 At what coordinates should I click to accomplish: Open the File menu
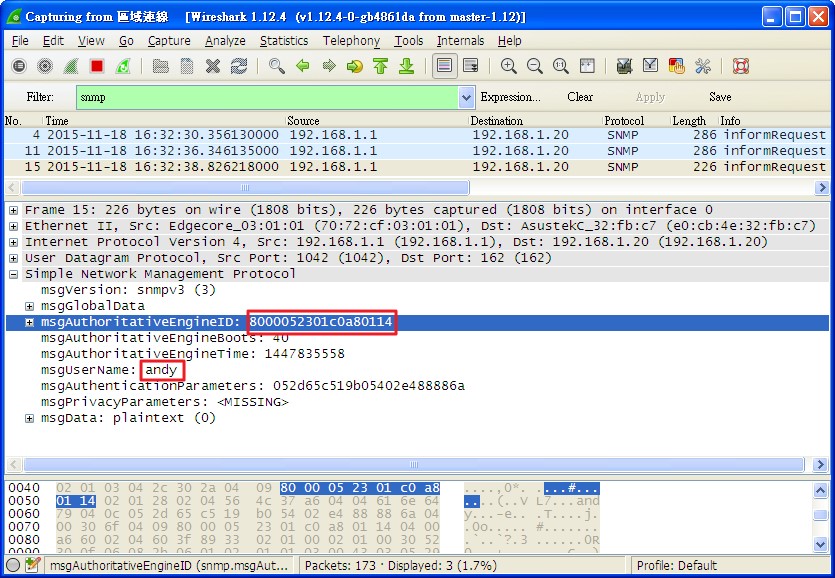[20, 40]
